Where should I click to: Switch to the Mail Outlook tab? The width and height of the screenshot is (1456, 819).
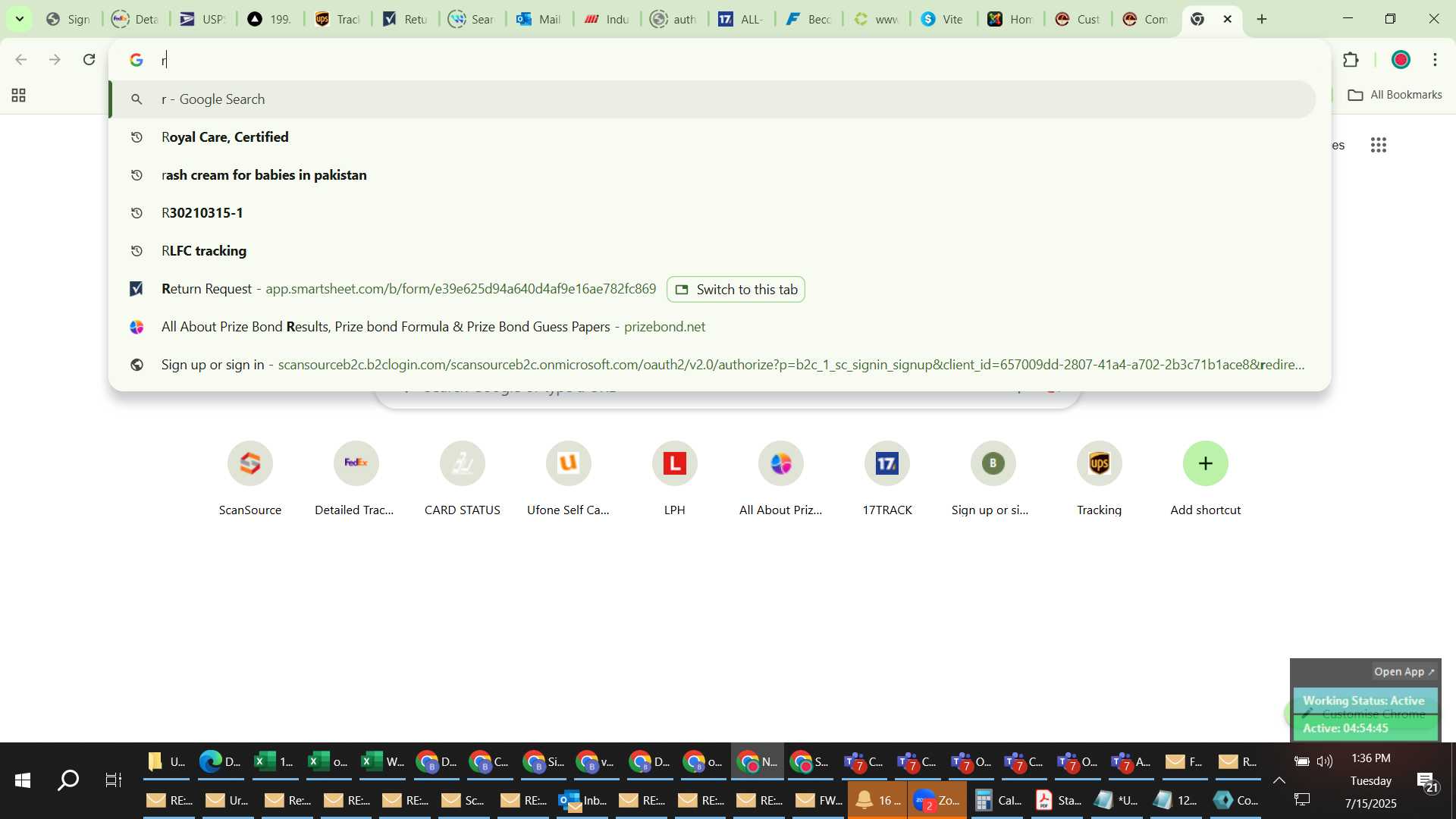(539, 19)
